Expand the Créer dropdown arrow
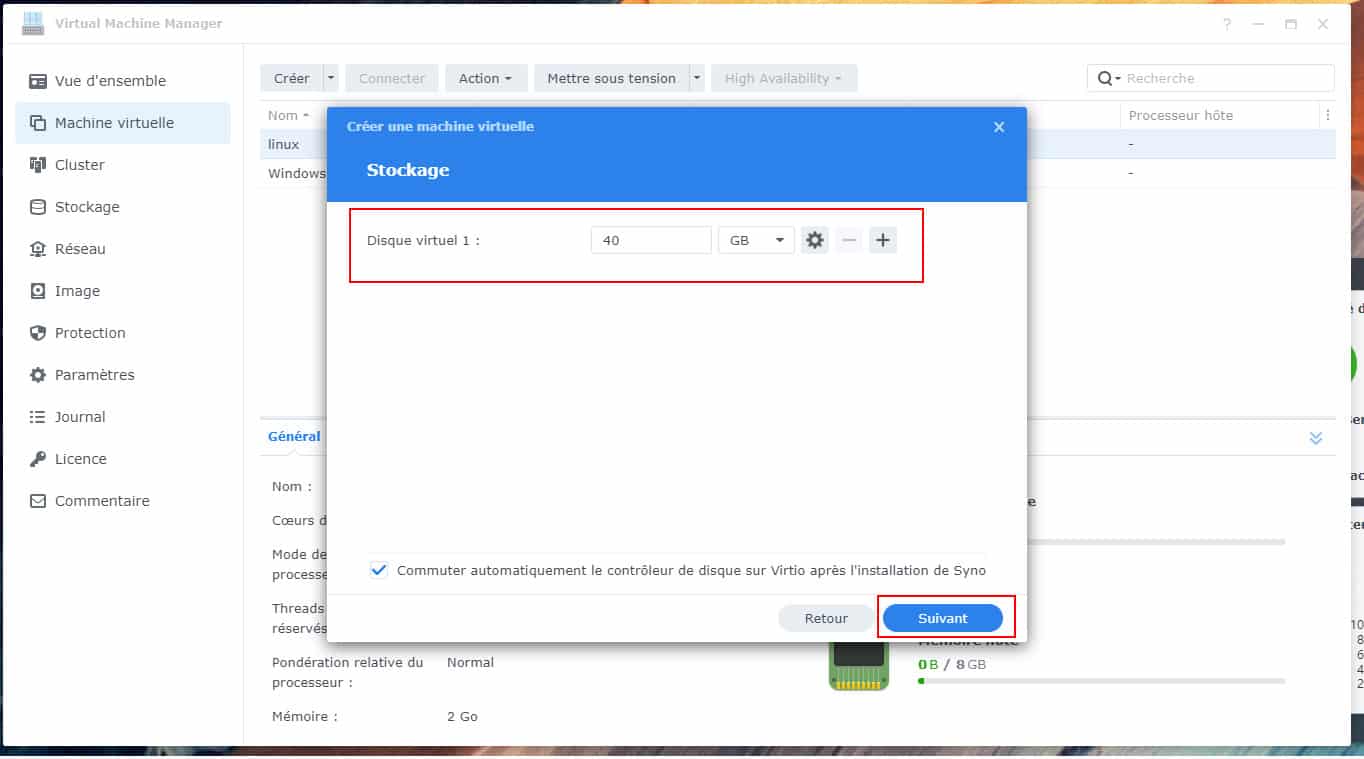This screenshot has width=1364, height=759. click(331, 78)
